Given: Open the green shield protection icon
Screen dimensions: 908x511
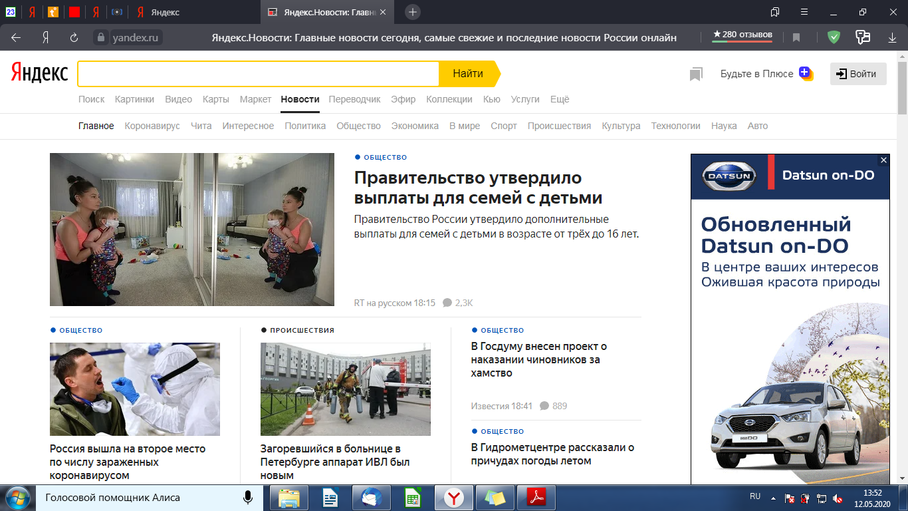Looking at the screenshot, I should pos(833,38).
